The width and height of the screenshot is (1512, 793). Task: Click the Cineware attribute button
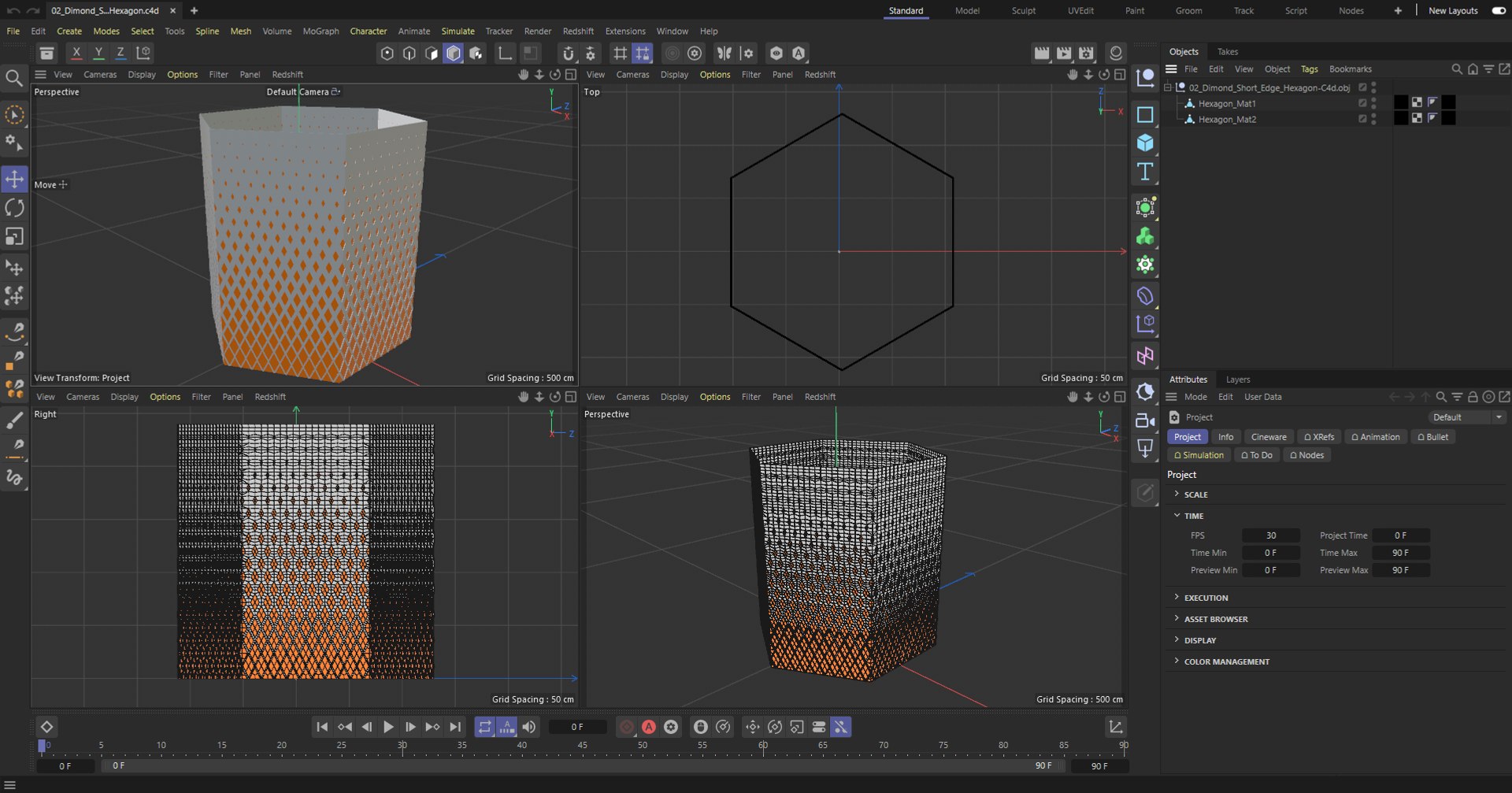(1269, 437)
